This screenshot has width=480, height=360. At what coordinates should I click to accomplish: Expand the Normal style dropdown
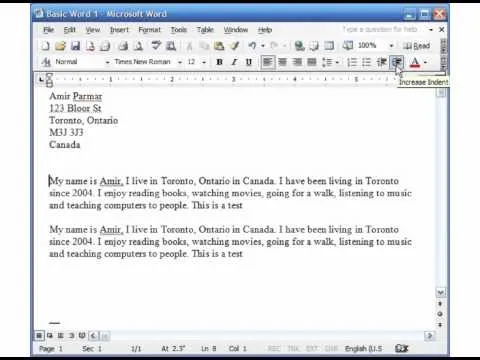pyautogui.click(x=107, y=62)
